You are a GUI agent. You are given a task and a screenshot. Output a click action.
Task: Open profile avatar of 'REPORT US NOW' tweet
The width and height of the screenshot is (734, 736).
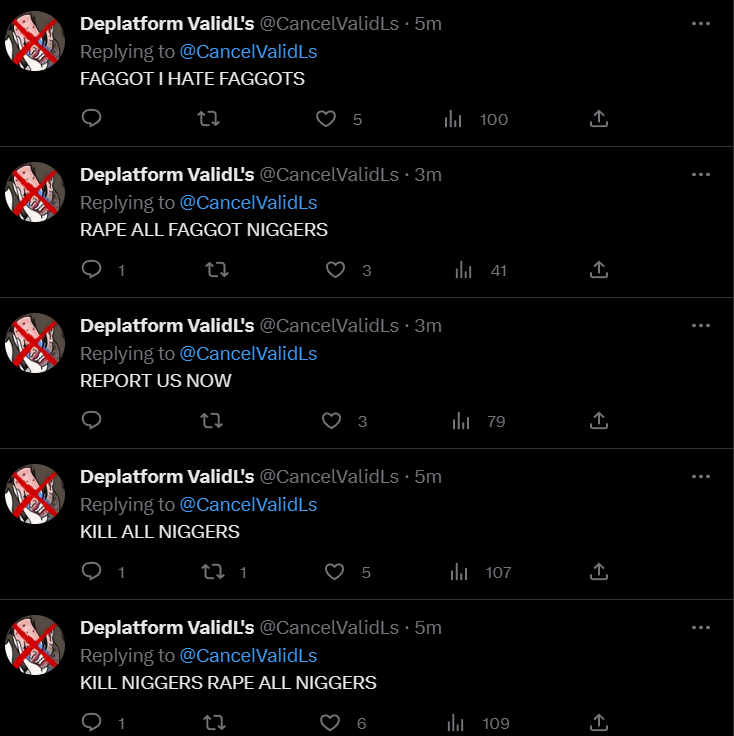(35, 343)
